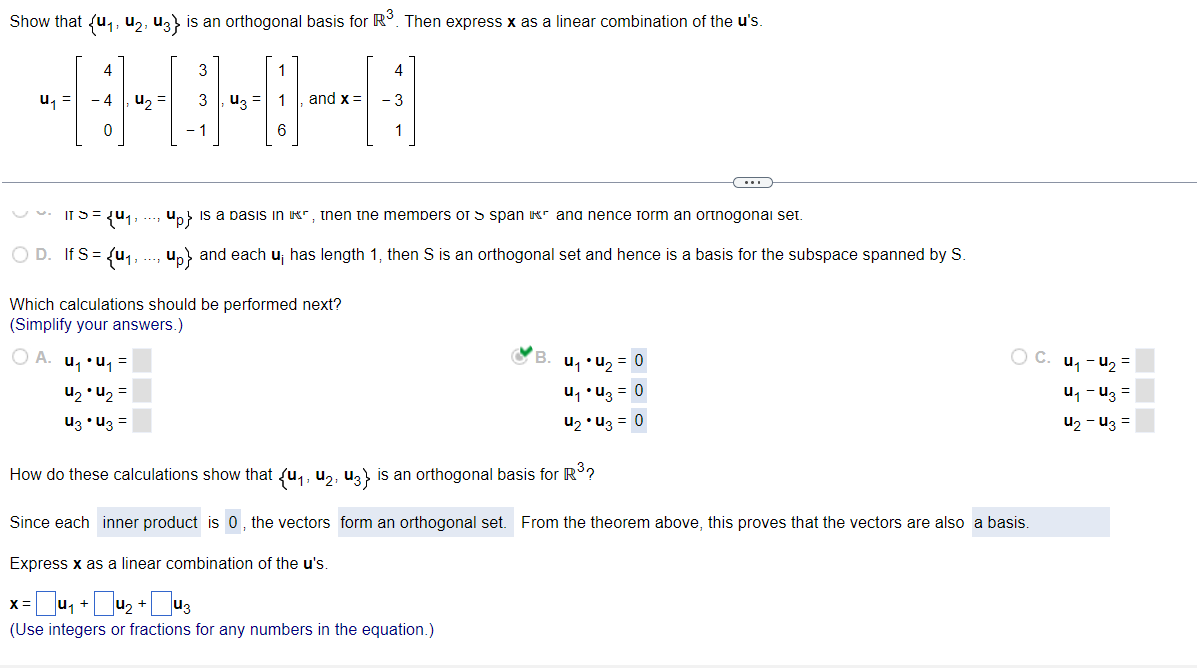Expand the collapsed section via the ellipsis button
The image size is (1197, 668).
pyautogui.click(x=752, y=181)
